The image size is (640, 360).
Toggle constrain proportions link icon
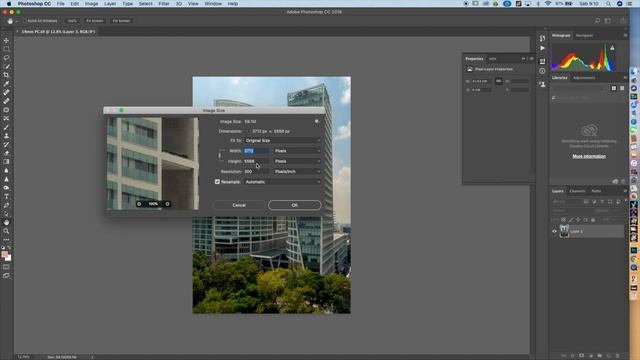(220, 156)
